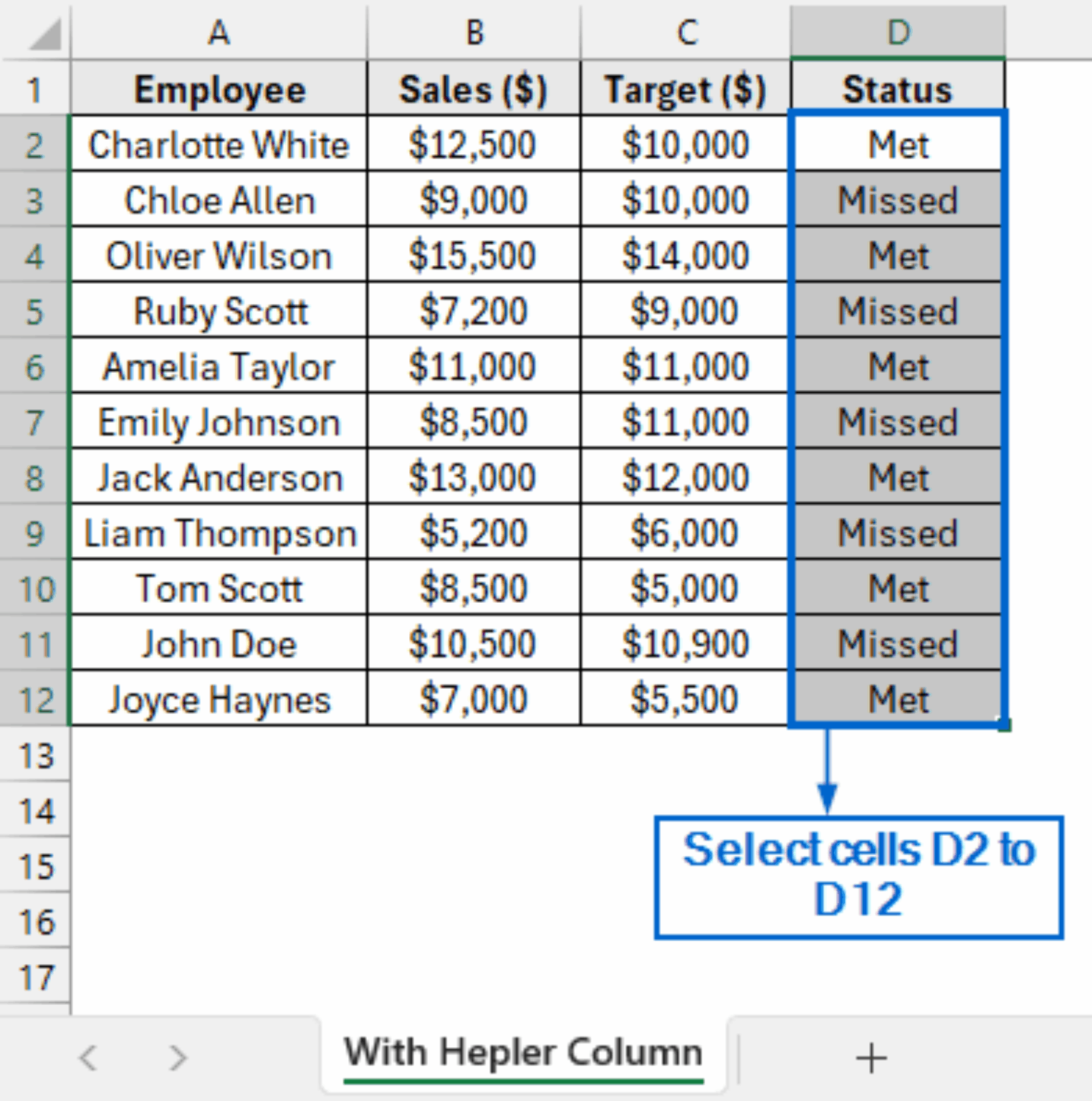Click the Select cells D2 to D12 callout
The height and width of the screenshot is (1101, 1092).
click(x=857, y=874)
